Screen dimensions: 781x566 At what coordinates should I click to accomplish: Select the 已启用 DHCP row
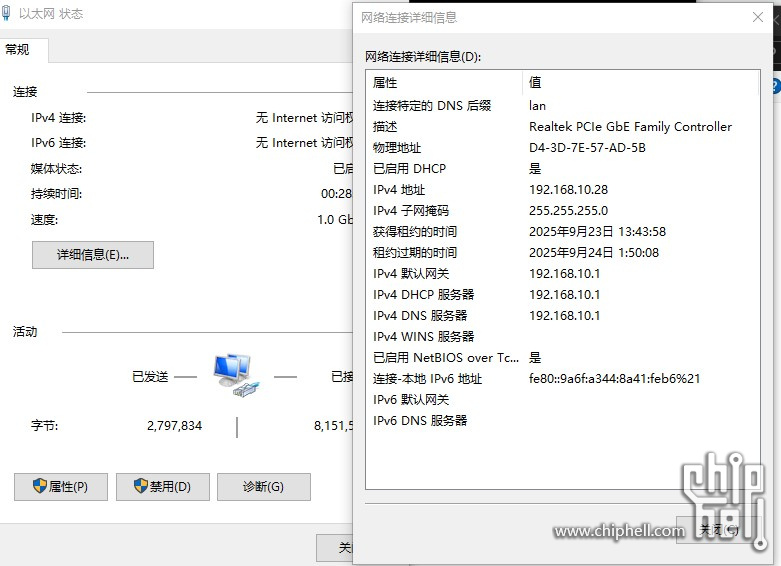563,168
